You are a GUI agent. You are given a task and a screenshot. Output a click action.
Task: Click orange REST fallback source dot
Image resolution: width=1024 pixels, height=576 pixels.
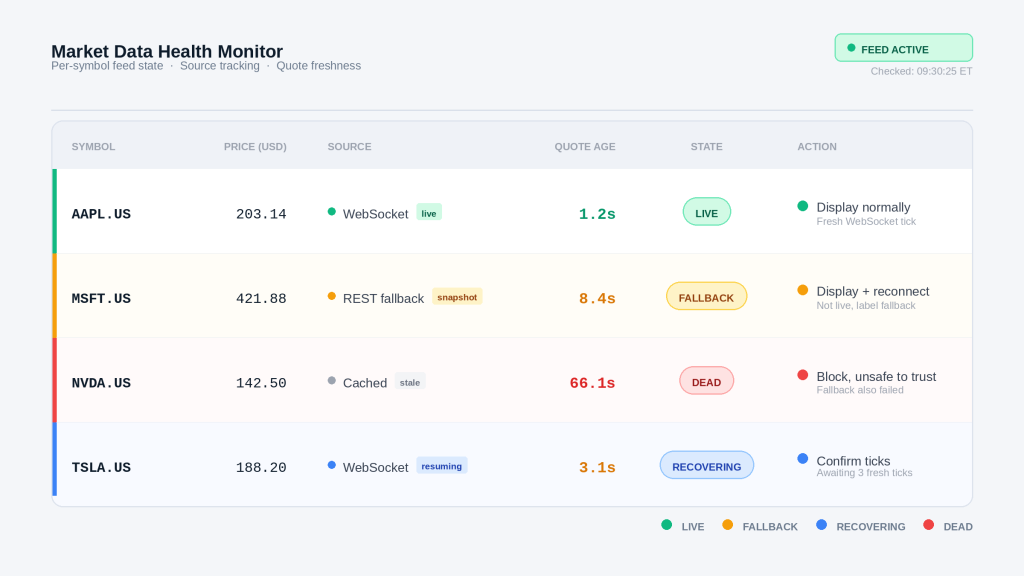click(332, 296)
